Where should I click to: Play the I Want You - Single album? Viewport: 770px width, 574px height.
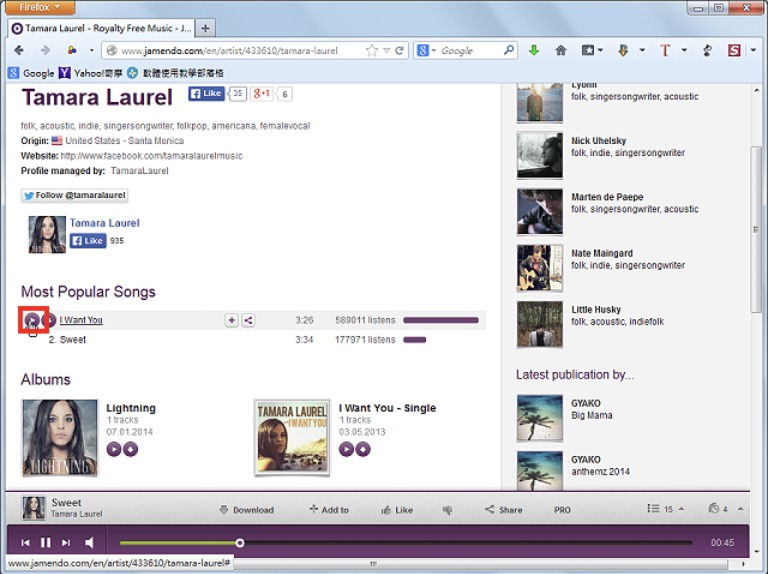[346, 449]
